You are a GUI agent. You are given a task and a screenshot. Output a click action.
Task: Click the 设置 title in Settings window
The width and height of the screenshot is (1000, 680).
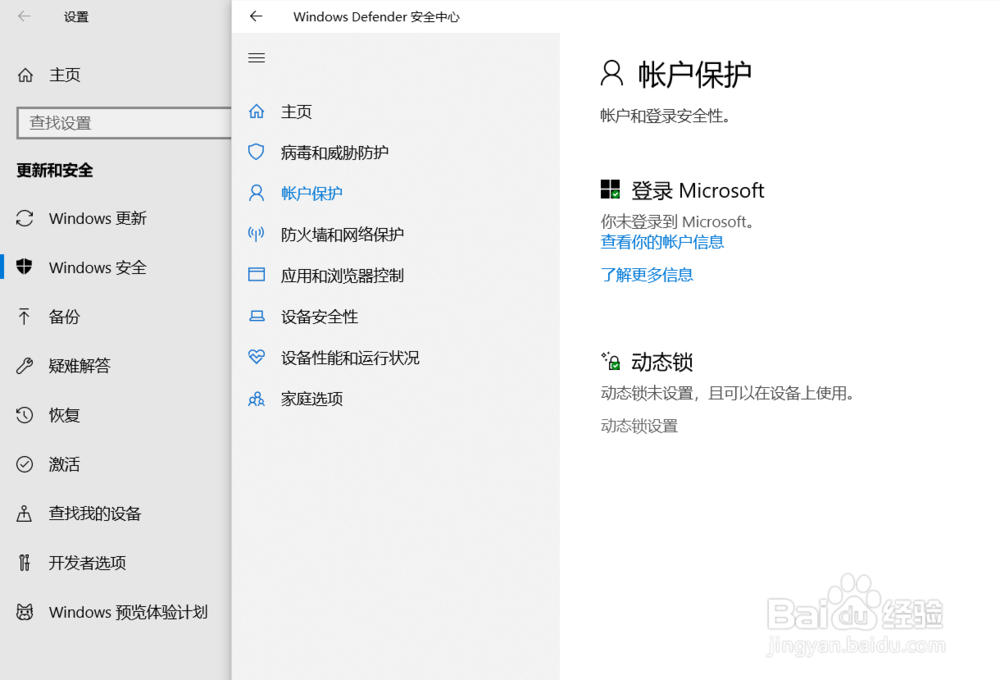click(76, 17)
